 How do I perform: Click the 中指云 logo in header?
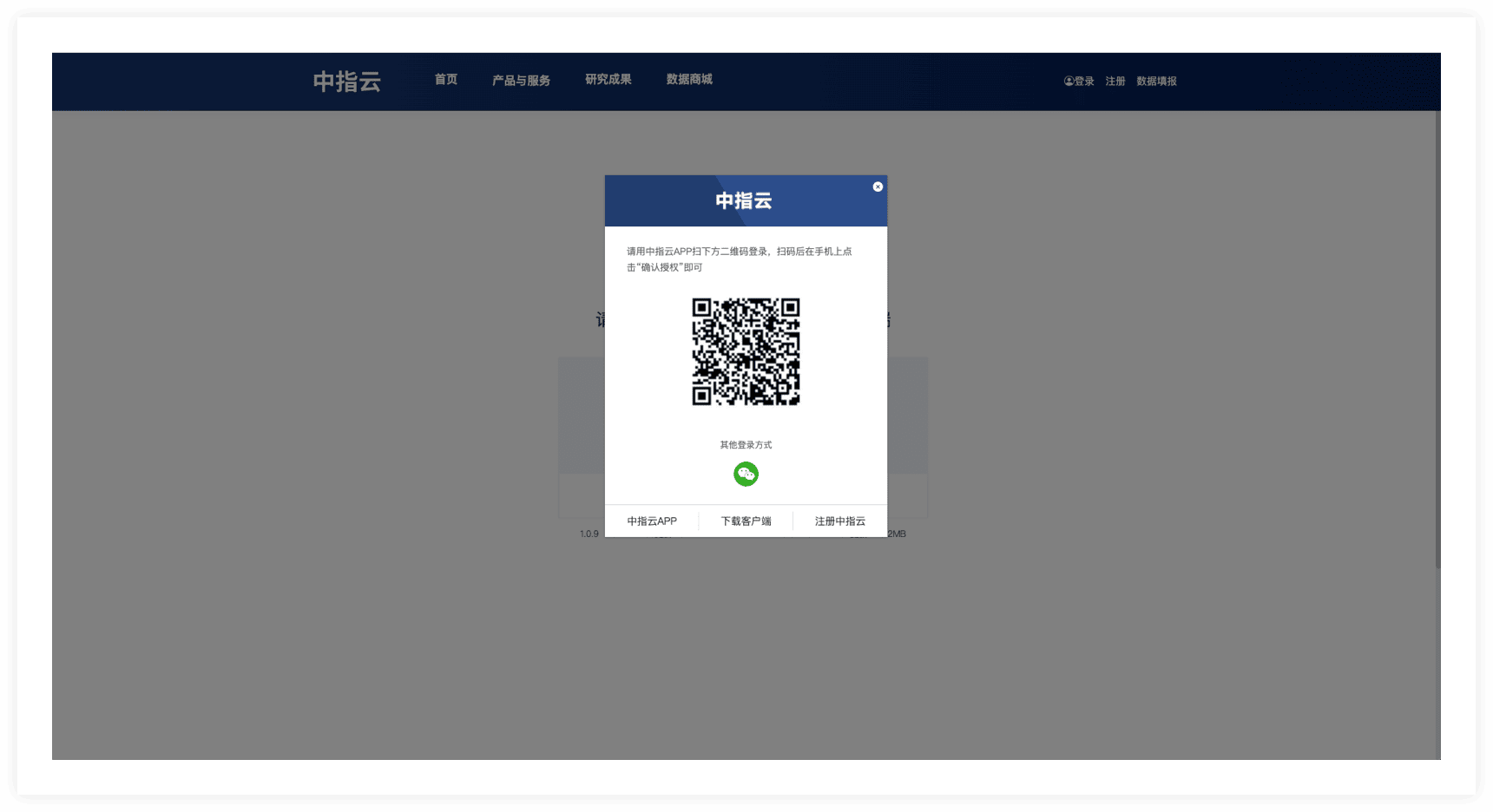tap(347, 82)
